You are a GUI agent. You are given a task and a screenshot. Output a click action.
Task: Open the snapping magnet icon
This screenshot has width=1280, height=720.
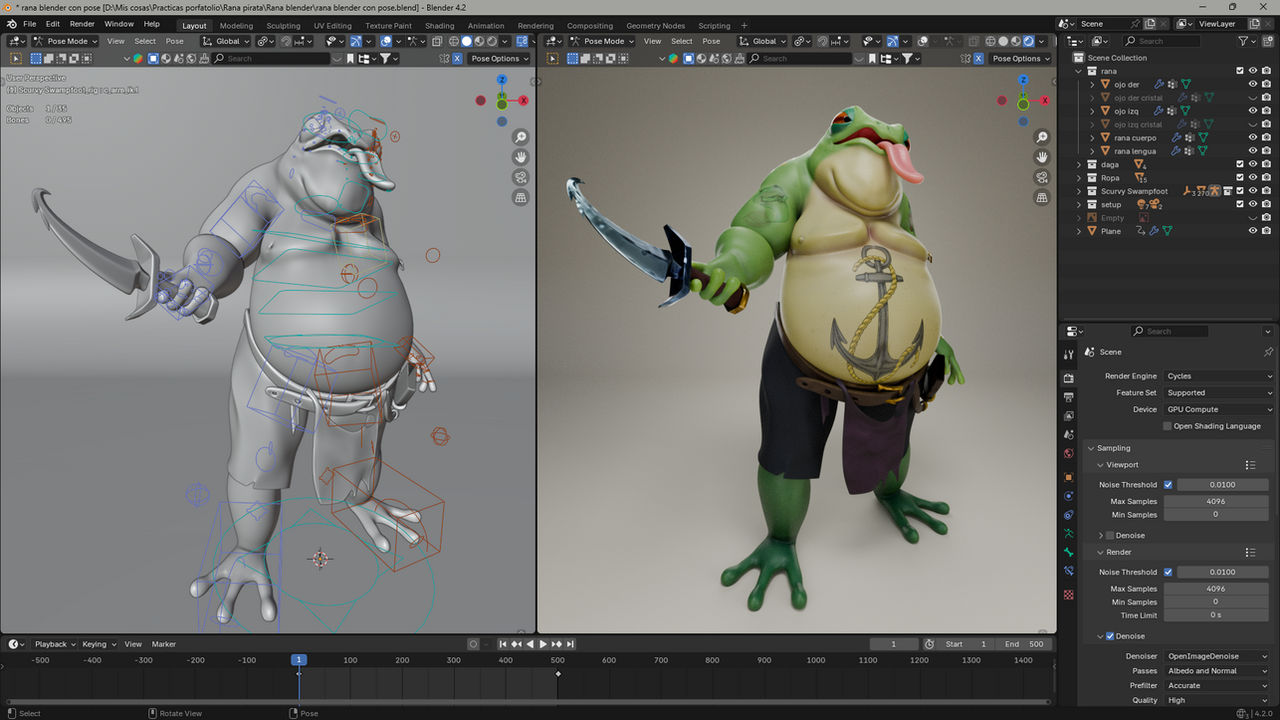coord(286,41)
